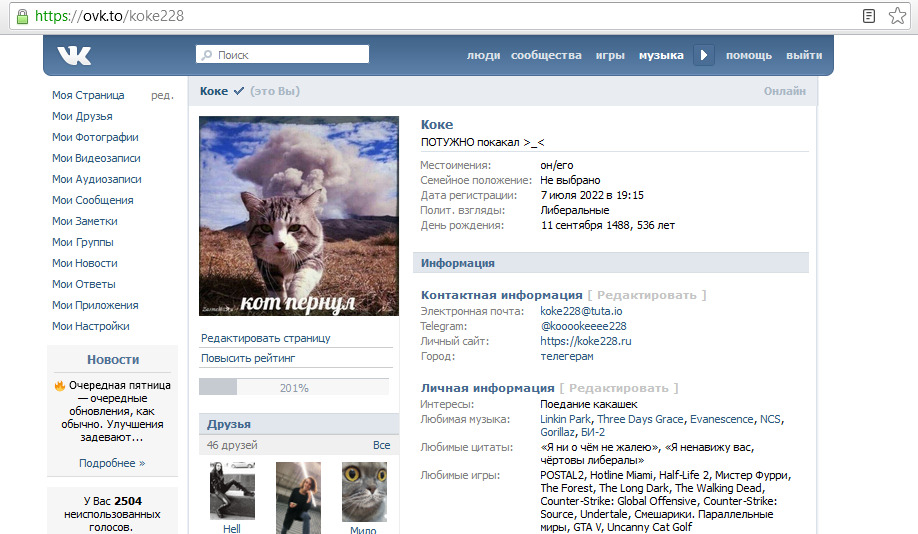Click the Онлайн status text
The width and height of the screenshot is (918, 534).
point(785,91)
